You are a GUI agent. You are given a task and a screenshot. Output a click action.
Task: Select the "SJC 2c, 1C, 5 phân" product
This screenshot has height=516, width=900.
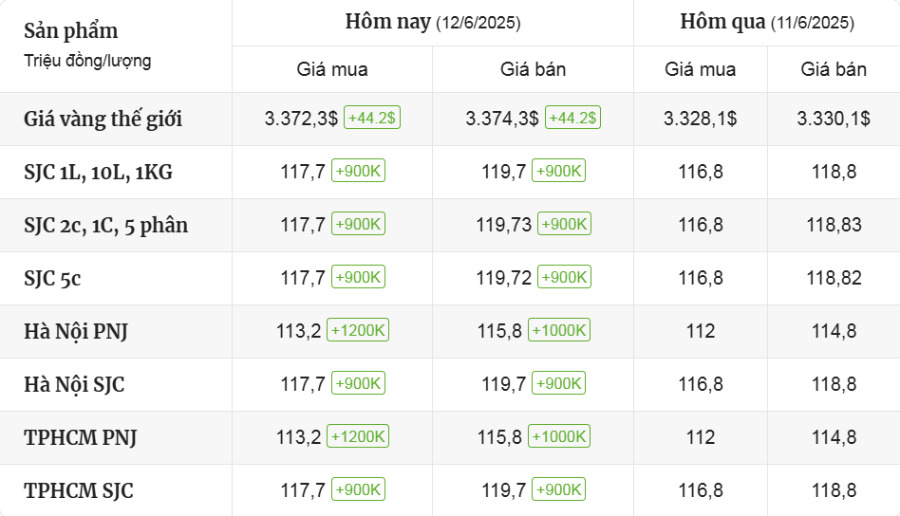(106, 225)
